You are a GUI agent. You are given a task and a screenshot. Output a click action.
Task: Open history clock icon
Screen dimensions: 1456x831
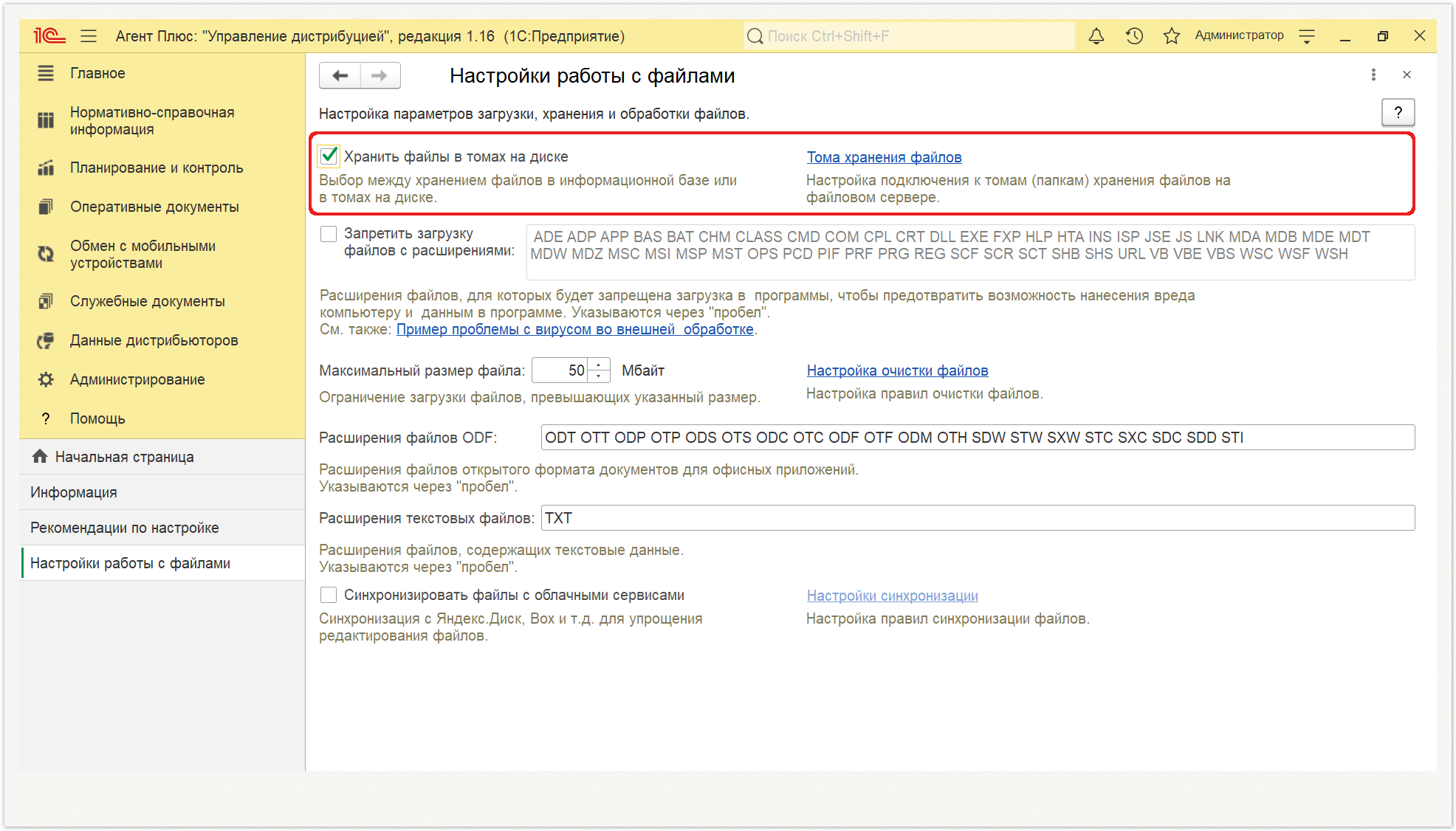[1134, 35]
